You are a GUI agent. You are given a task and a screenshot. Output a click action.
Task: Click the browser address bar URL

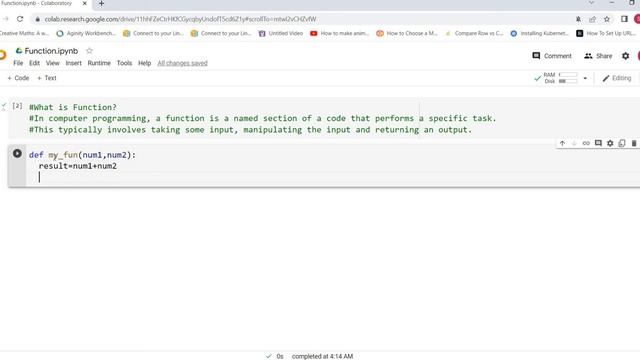pyautogui.click(x=180, y=19)
